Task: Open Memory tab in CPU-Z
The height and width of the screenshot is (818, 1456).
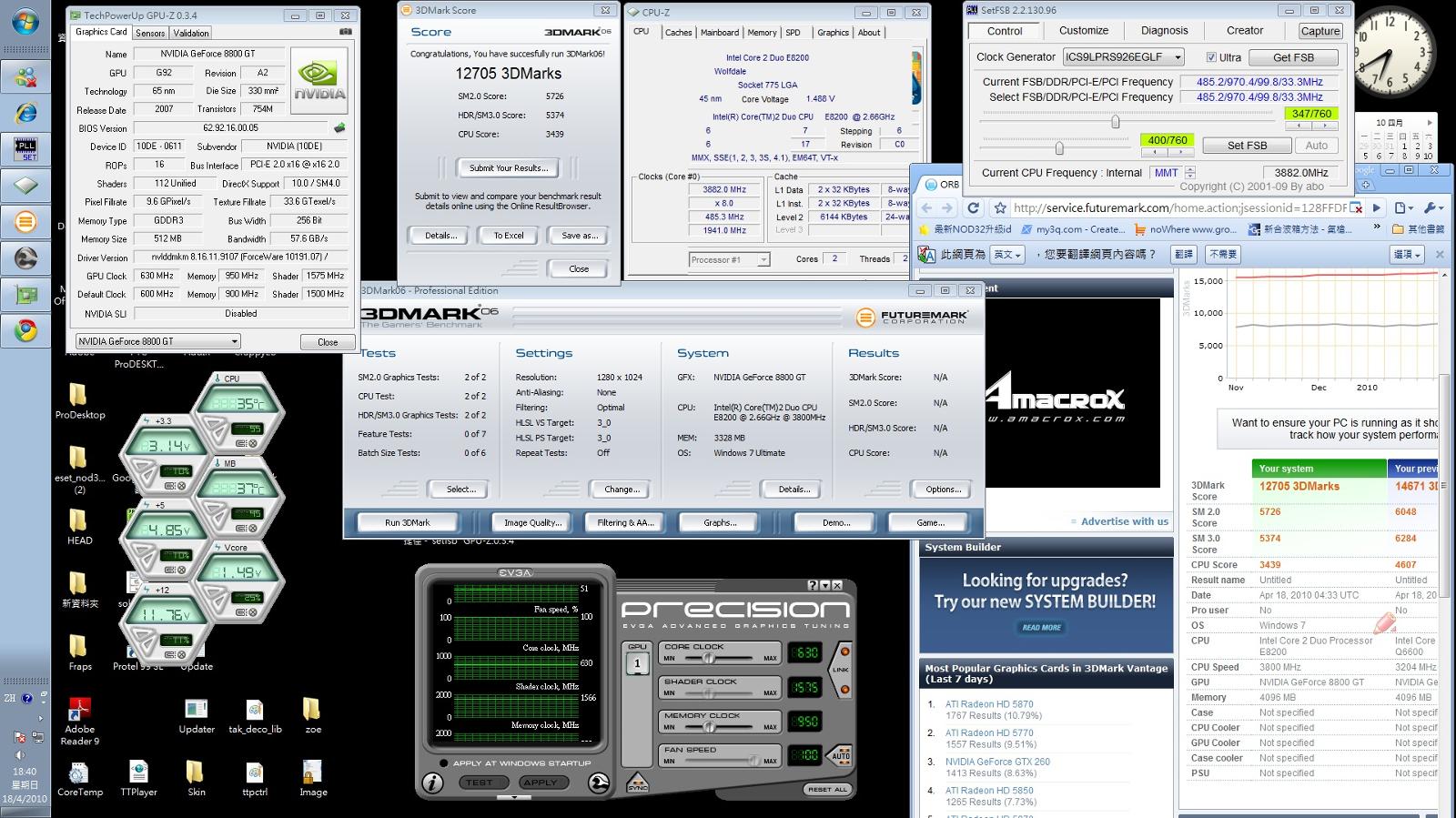Action: click(x=762, y=33)
